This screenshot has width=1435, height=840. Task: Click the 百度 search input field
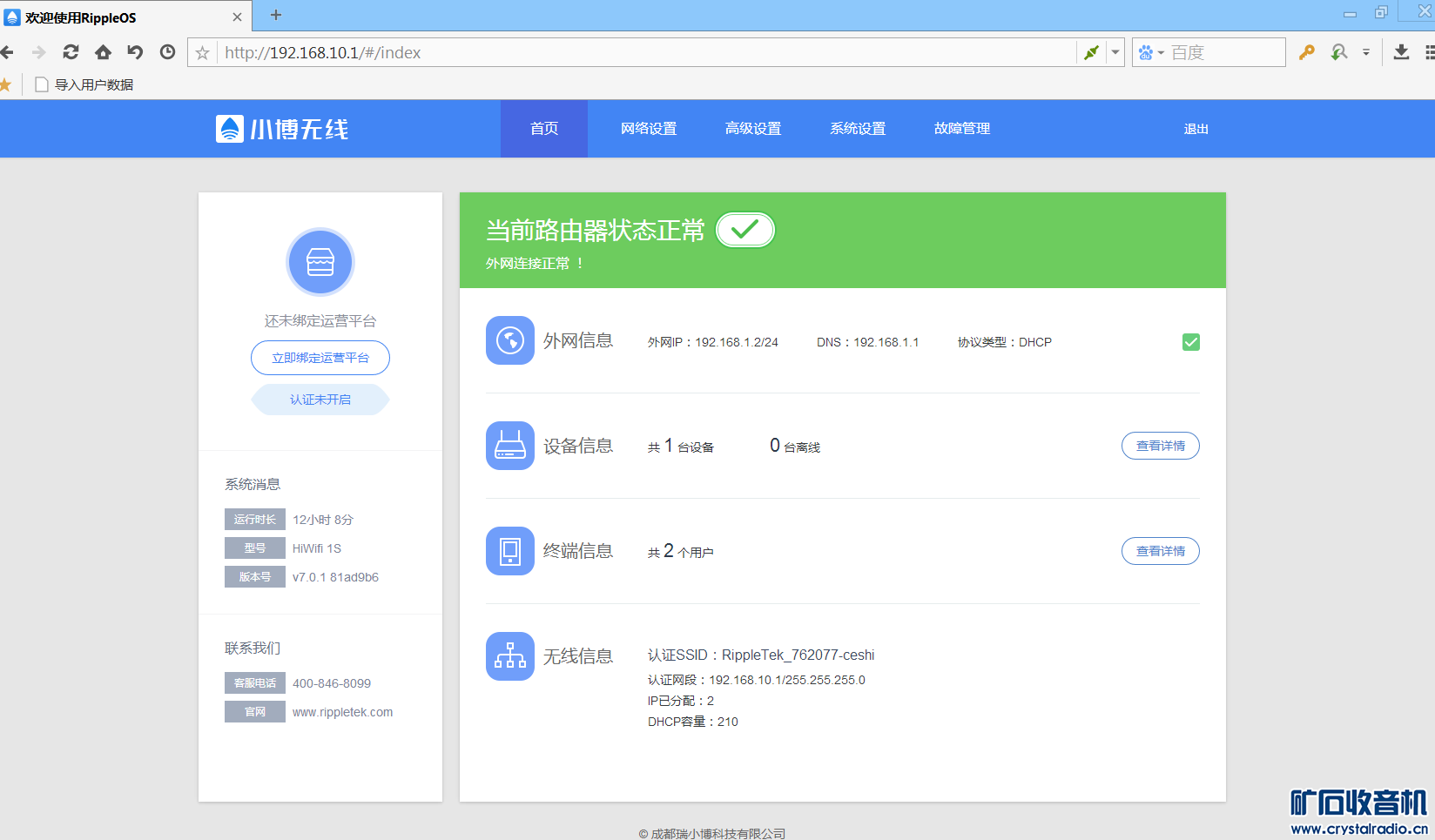pos(1226,52)
